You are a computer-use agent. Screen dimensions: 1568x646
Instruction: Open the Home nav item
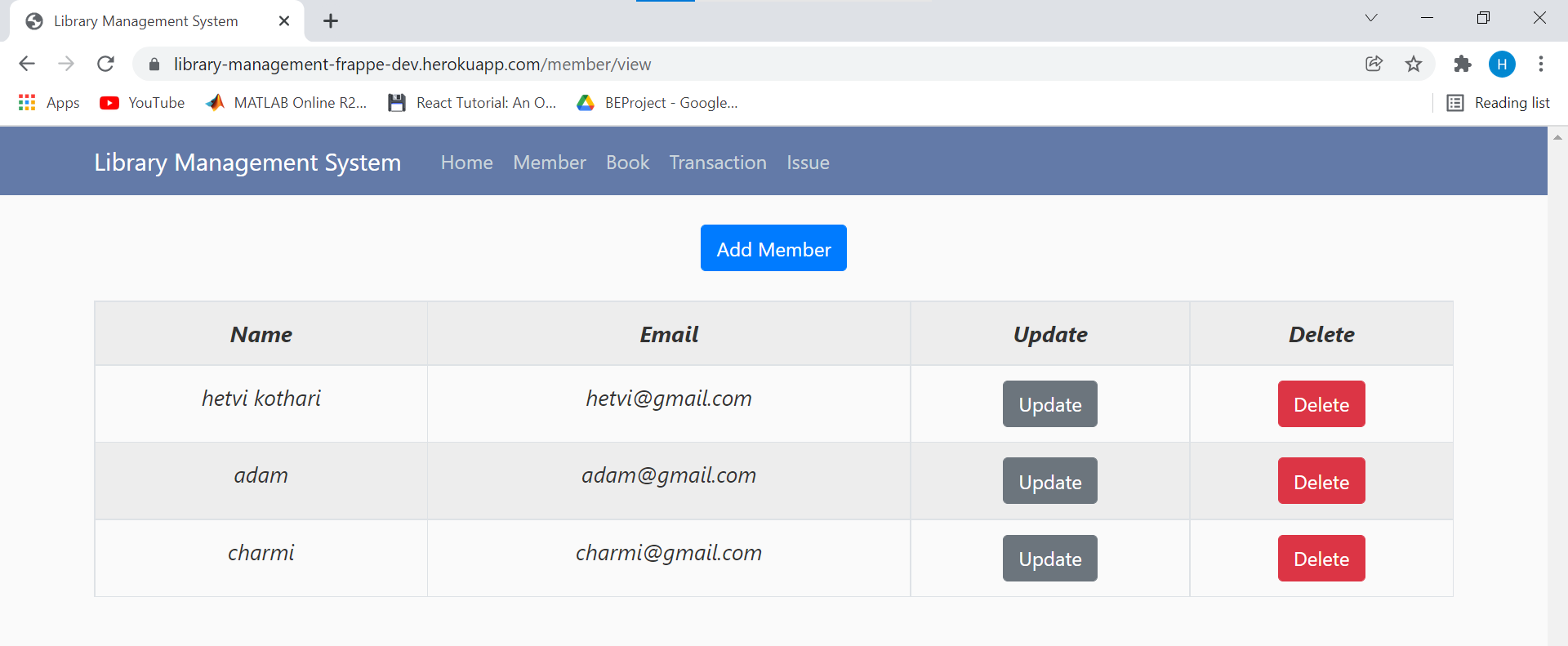pyautogui.click(x=467, y=163)
